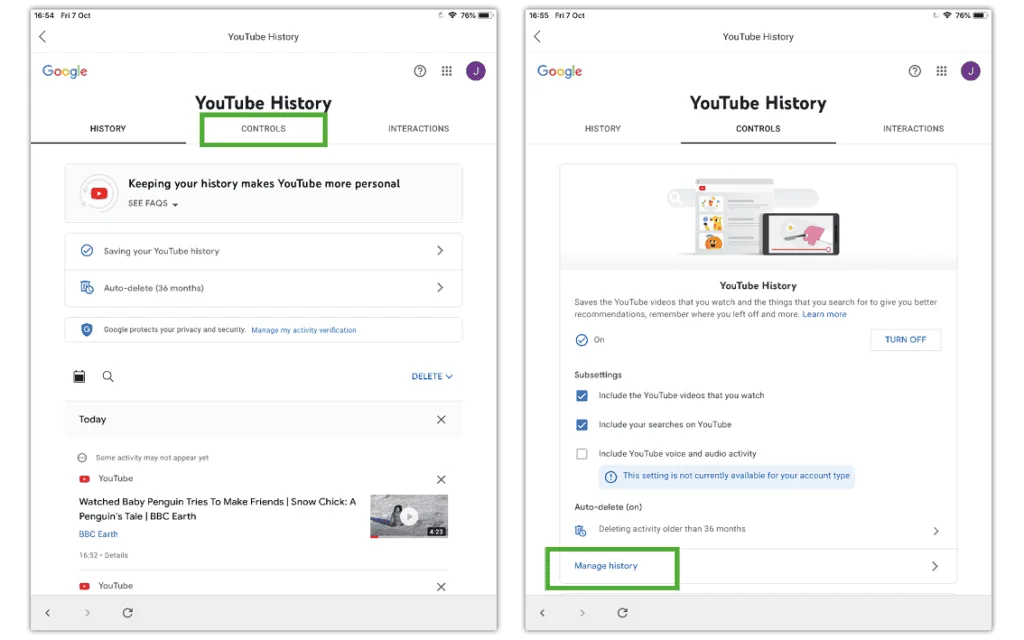
Task: Remove Today's activity with the X
Action: point(441,419)
